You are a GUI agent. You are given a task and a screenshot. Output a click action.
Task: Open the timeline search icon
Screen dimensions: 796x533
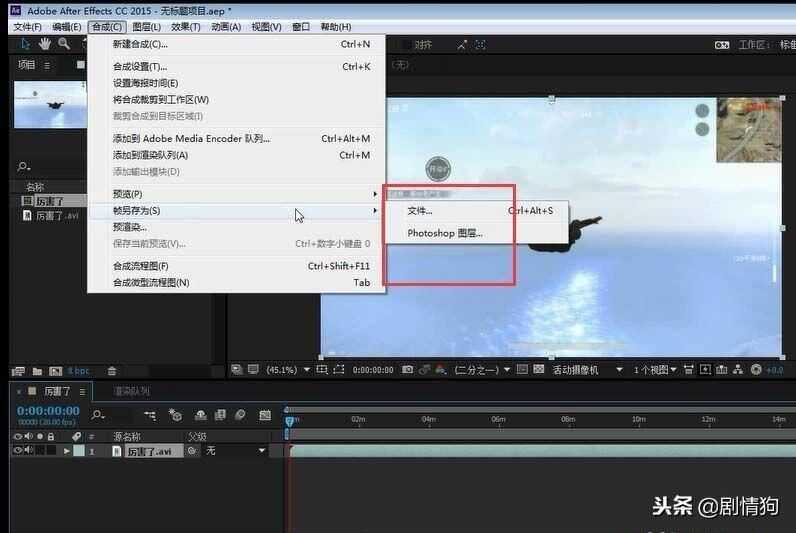pyautogui.click(x=98, y=415)
